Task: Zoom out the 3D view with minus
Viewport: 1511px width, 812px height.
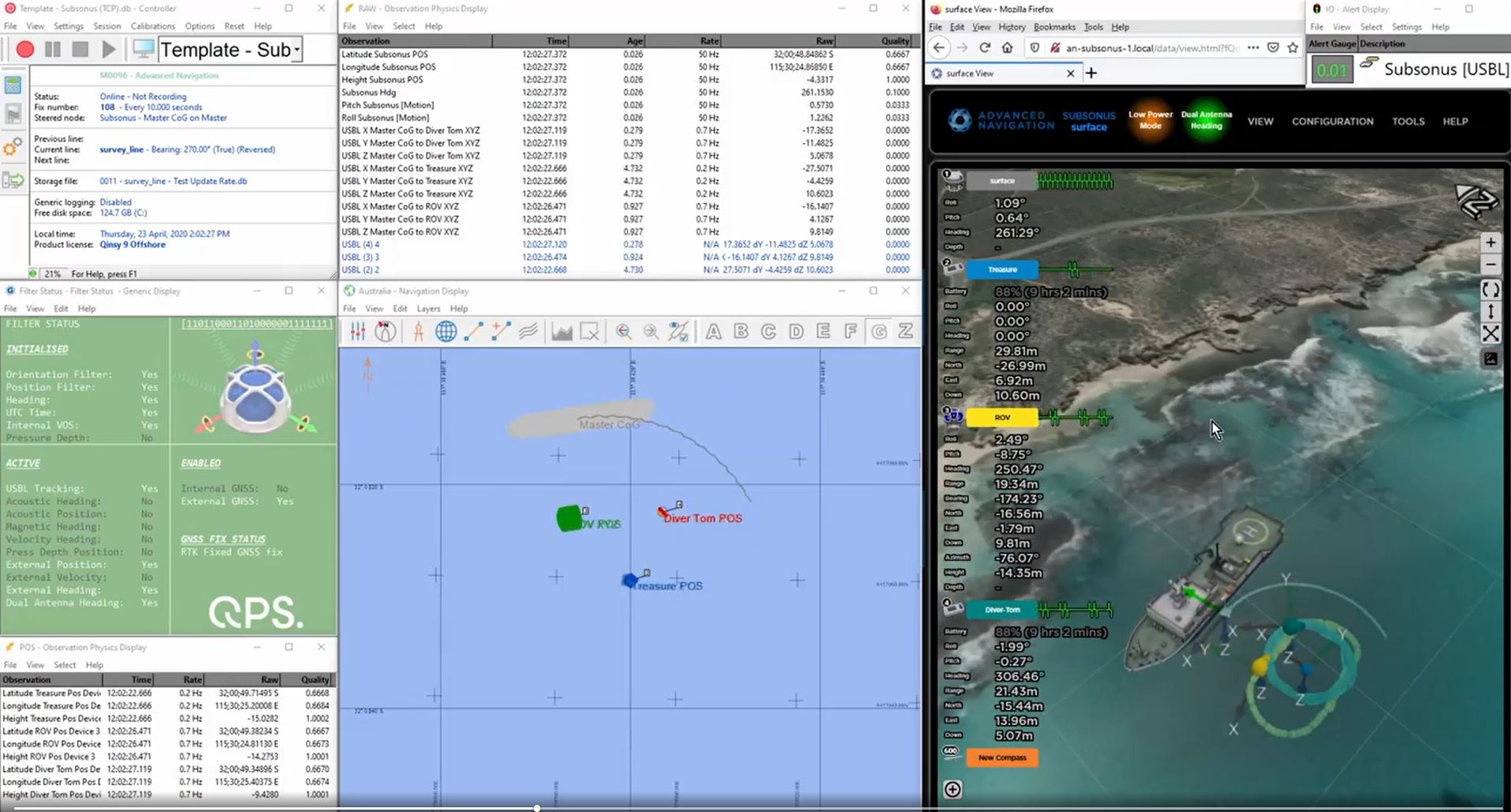Action: [1490, 265]
